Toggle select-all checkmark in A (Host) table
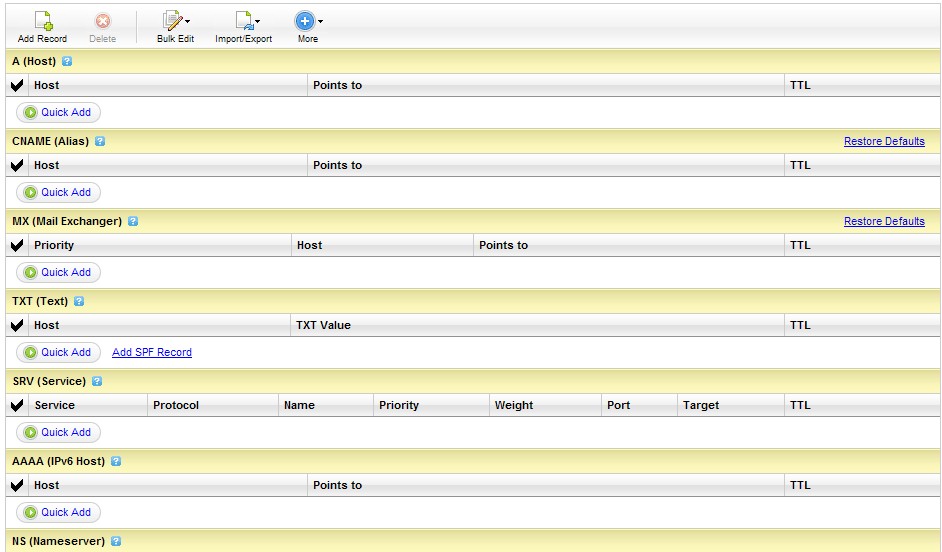Image resolution: width=942 pixels, height=552 pixels. click(x=17, y=85)
